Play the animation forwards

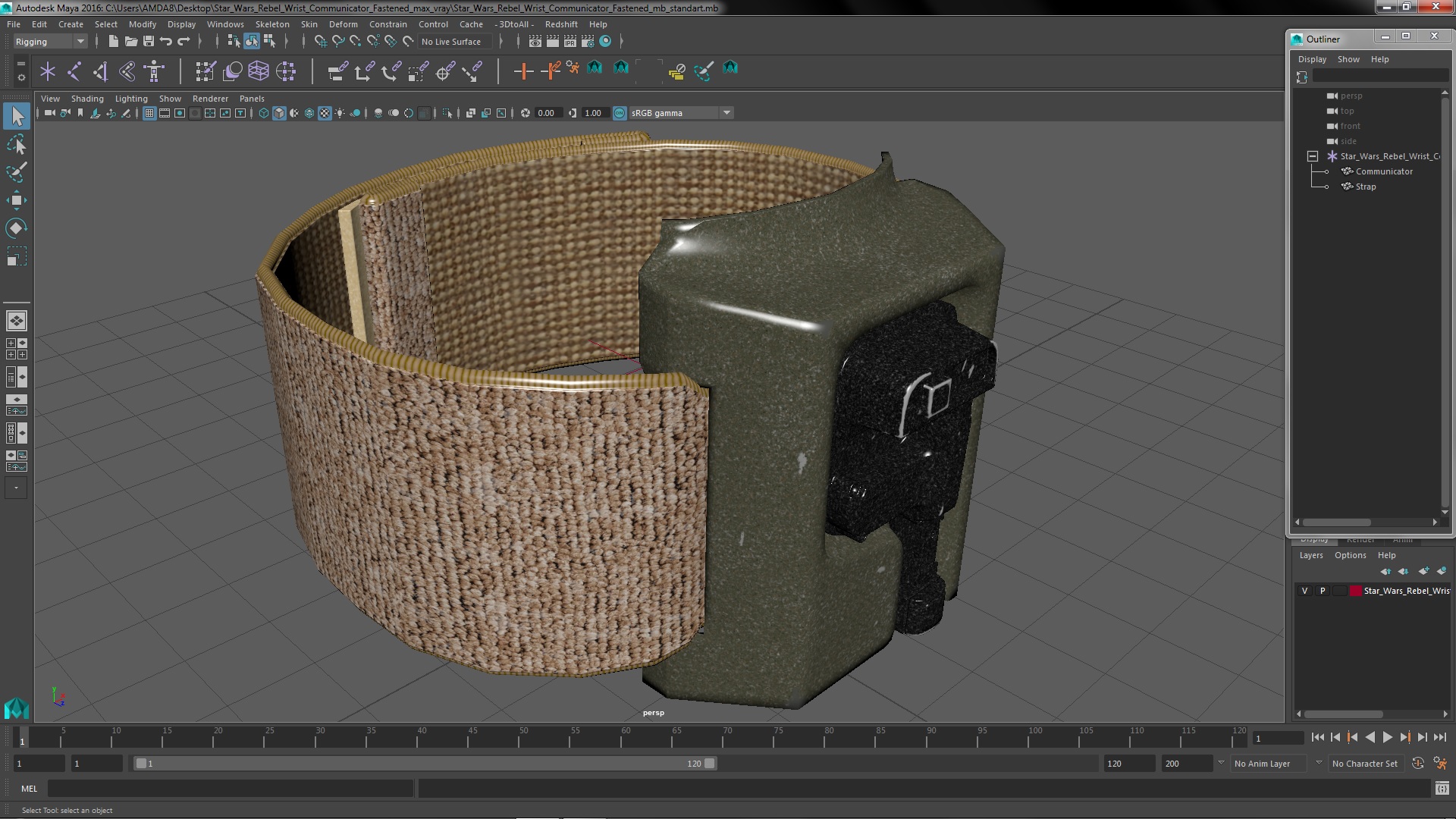point(1387,737)
